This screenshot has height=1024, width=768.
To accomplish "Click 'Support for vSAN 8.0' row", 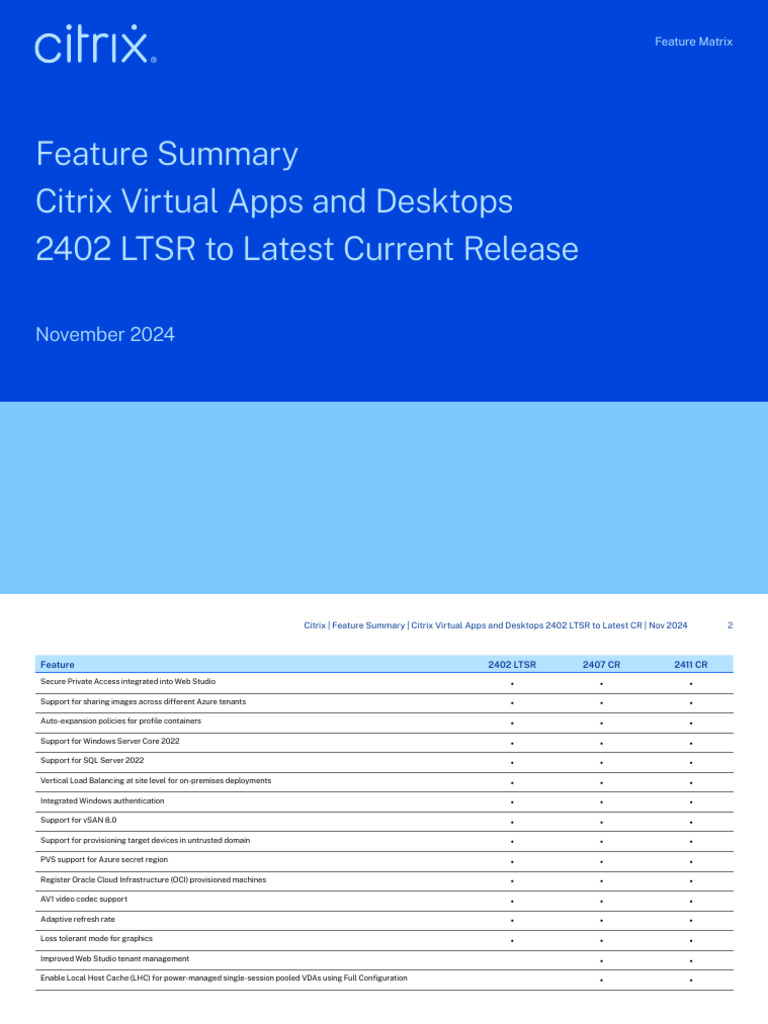I will coord(384,822).
